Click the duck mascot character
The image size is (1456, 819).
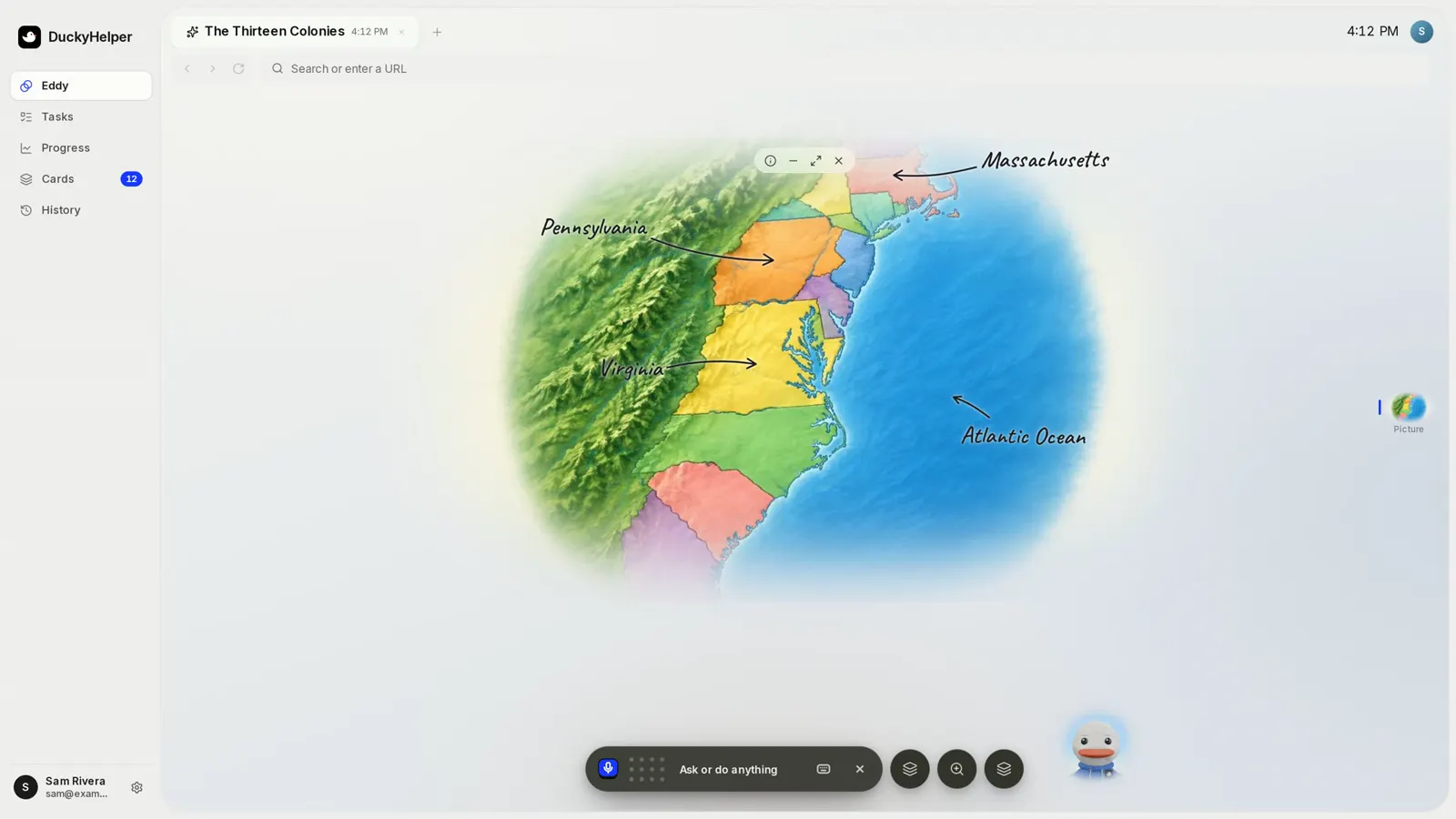[x=1096, y=749]
